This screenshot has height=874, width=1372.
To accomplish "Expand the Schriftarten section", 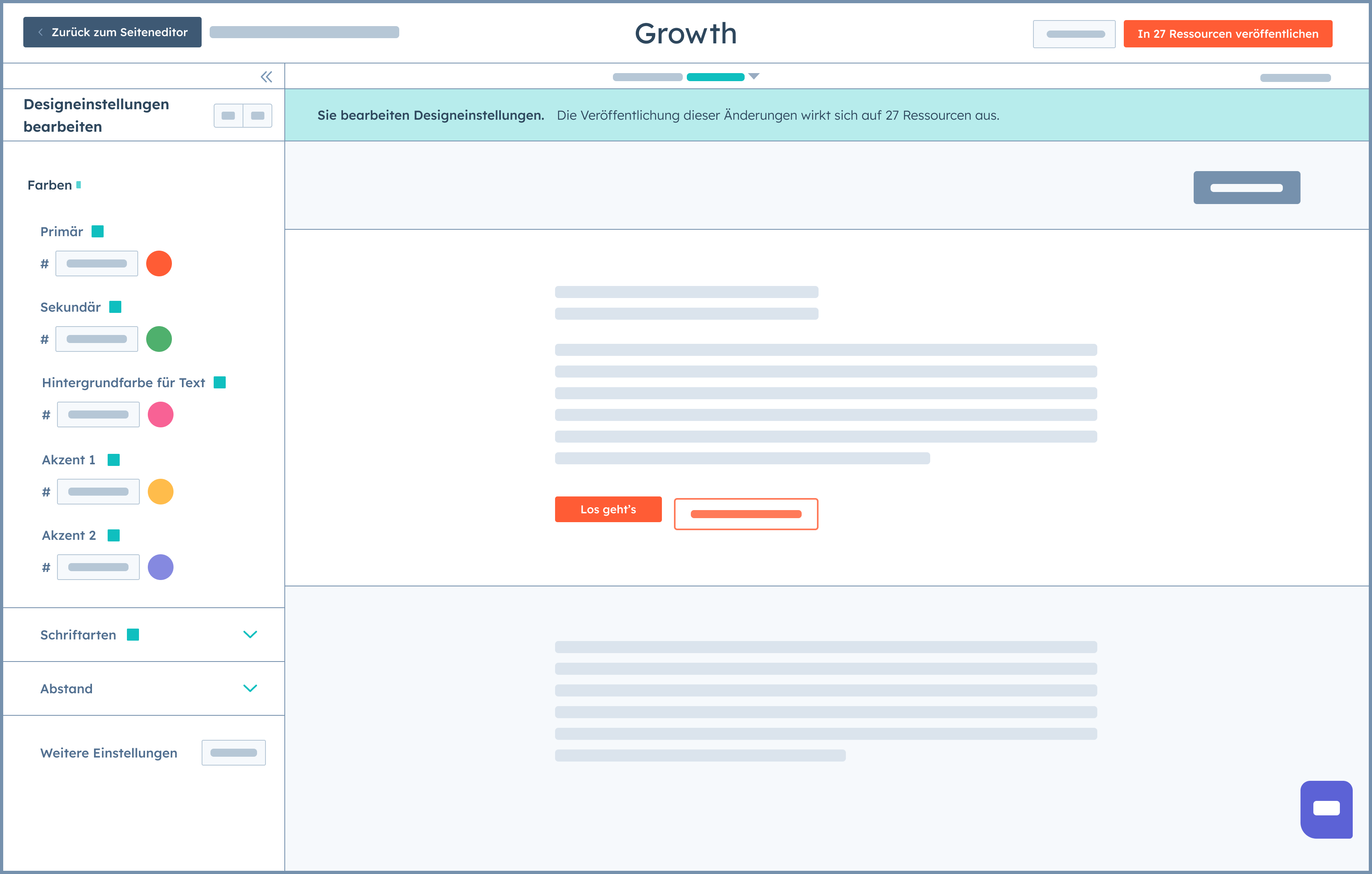I will coord(249,634).
